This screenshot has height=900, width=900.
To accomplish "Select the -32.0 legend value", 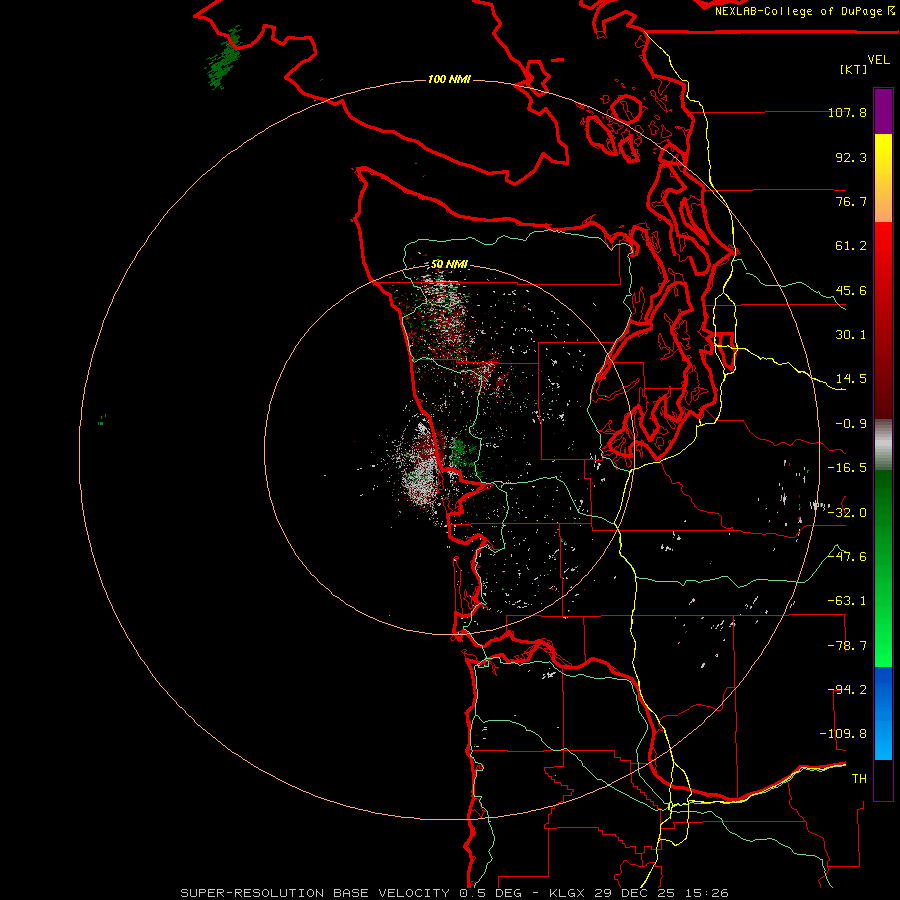I will [847, 513].
